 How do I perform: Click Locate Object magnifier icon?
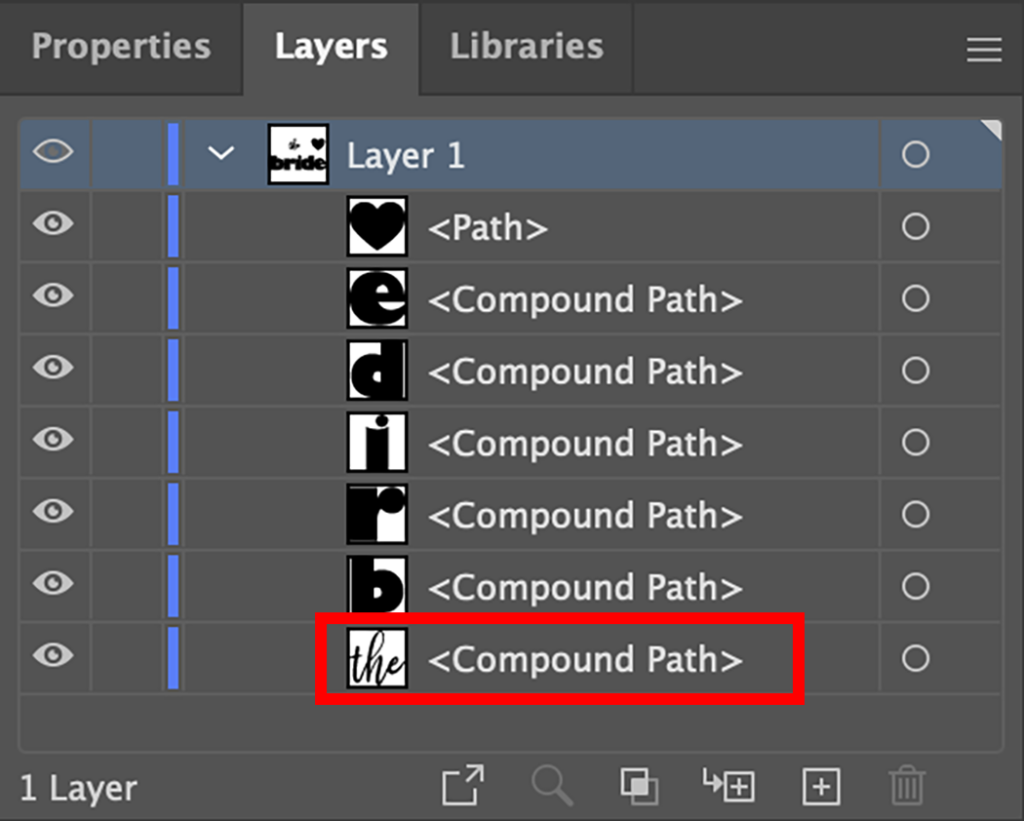coord(552,786)
